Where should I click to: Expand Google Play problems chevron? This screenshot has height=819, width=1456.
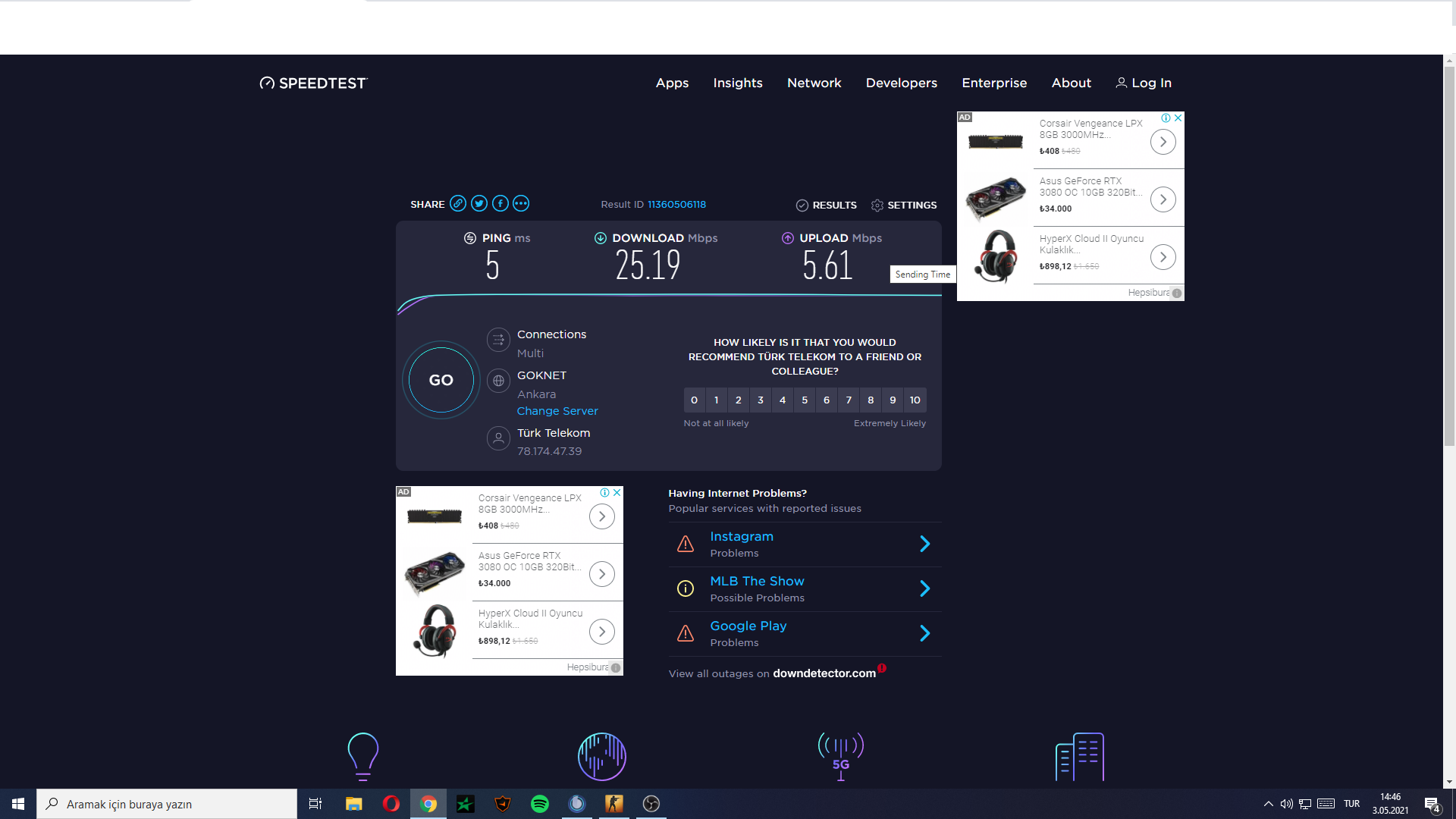click(924, 633)
